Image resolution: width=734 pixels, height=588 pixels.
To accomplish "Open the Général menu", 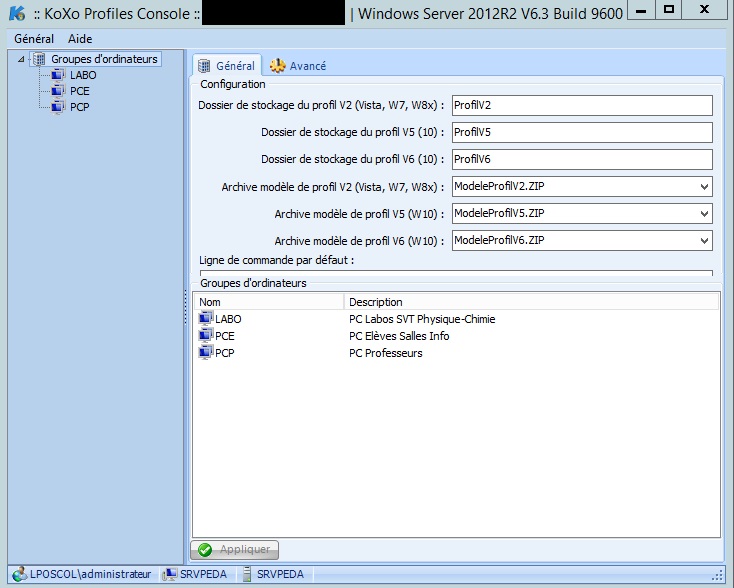I will 34,39.
